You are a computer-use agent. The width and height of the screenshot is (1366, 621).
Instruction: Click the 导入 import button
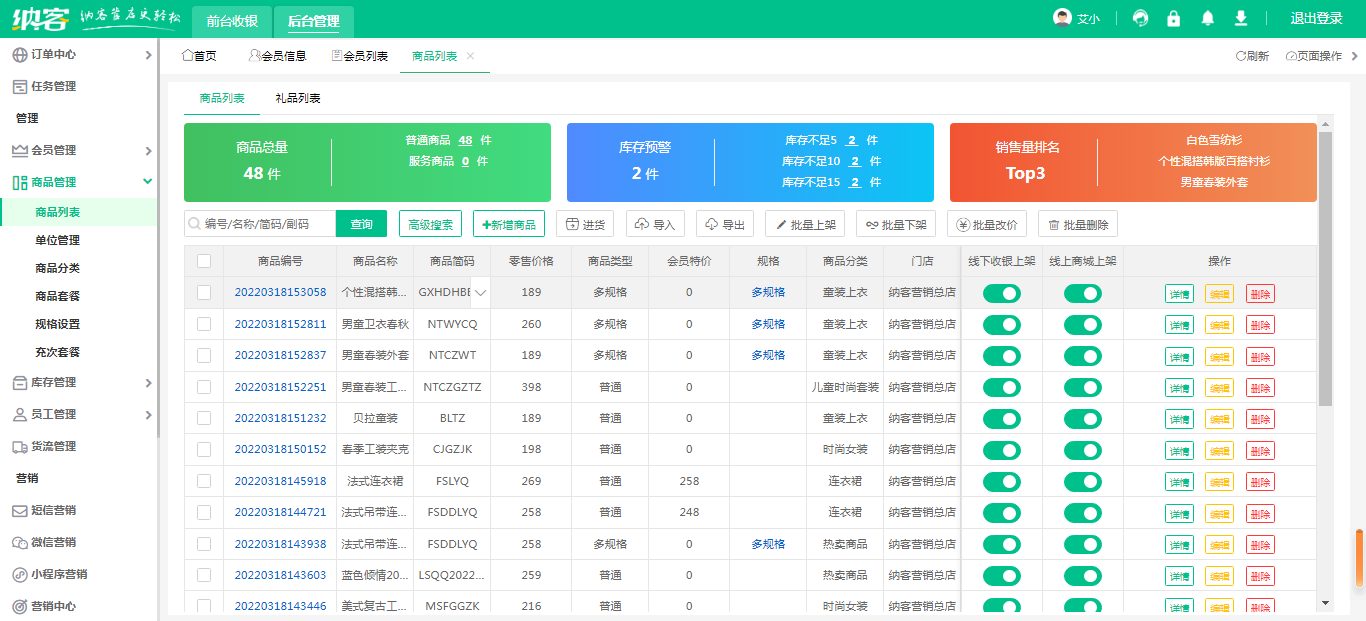[655, 225]
